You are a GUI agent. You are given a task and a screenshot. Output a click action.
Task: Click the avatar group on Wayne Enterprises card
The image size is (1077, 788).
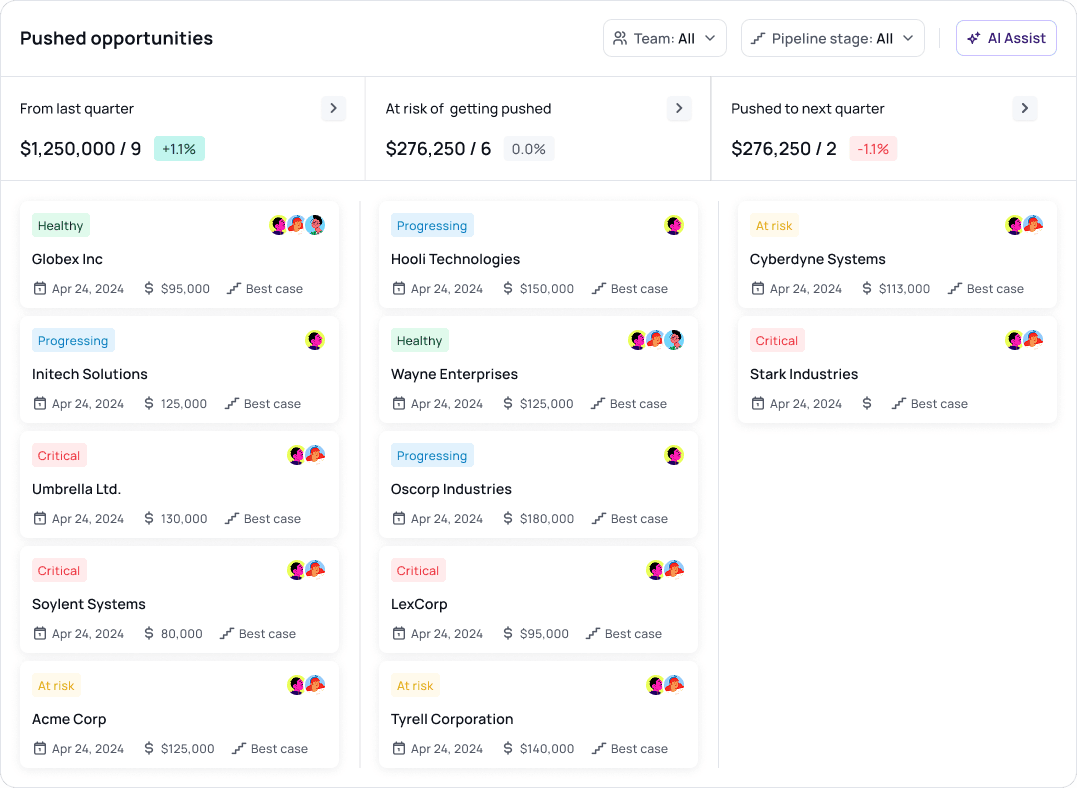656,340
